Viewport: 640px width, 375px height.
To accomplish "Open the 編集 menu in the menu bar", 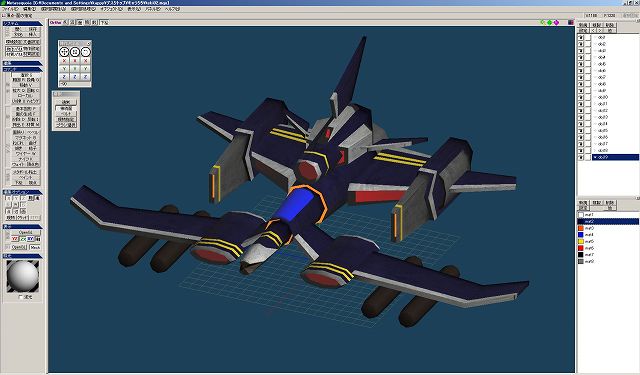I will point(29,9).
